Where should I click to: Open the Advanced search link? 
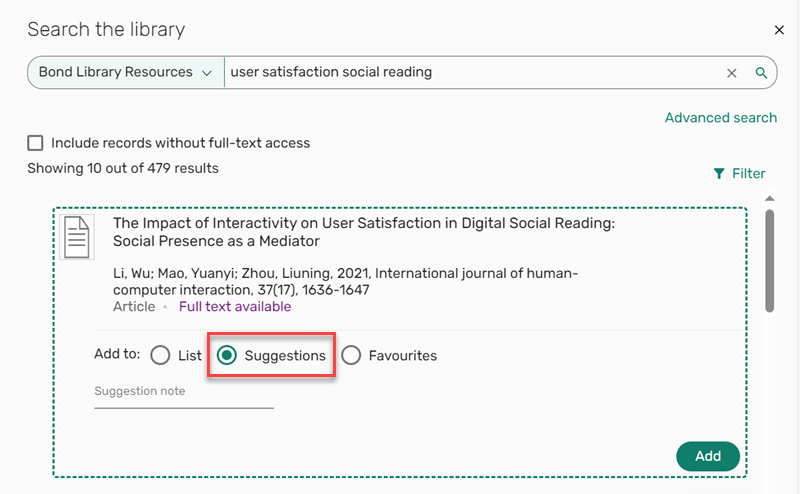click(720, 118)
